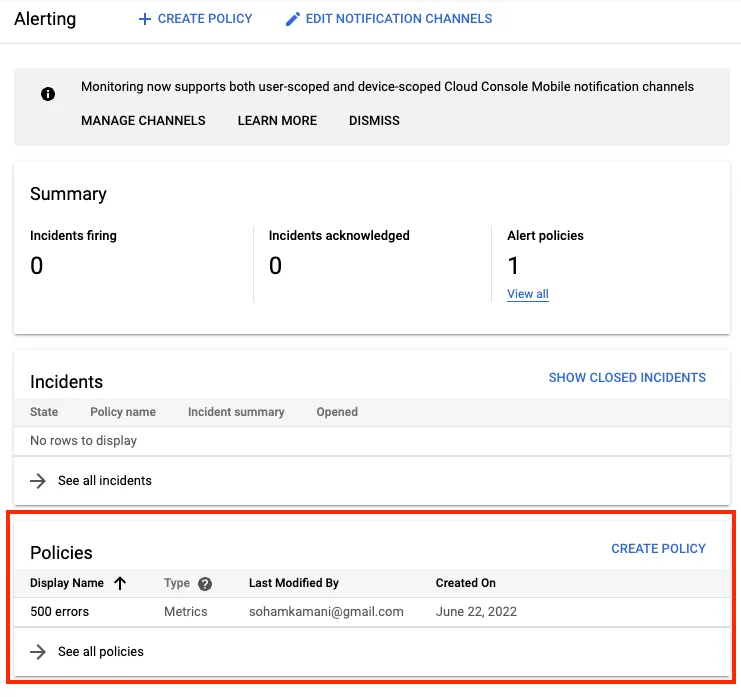Viewport: 741px width, 697px height.
Task: Click the plus icon beside Create Policy in header
Action: pos(145,19)
